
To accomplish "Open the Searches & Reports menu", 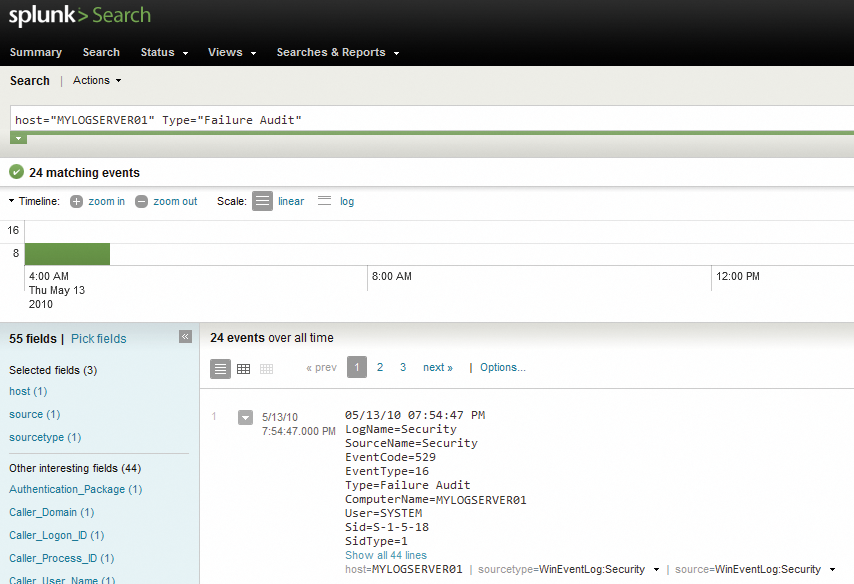I will click(x=337, y=52).
